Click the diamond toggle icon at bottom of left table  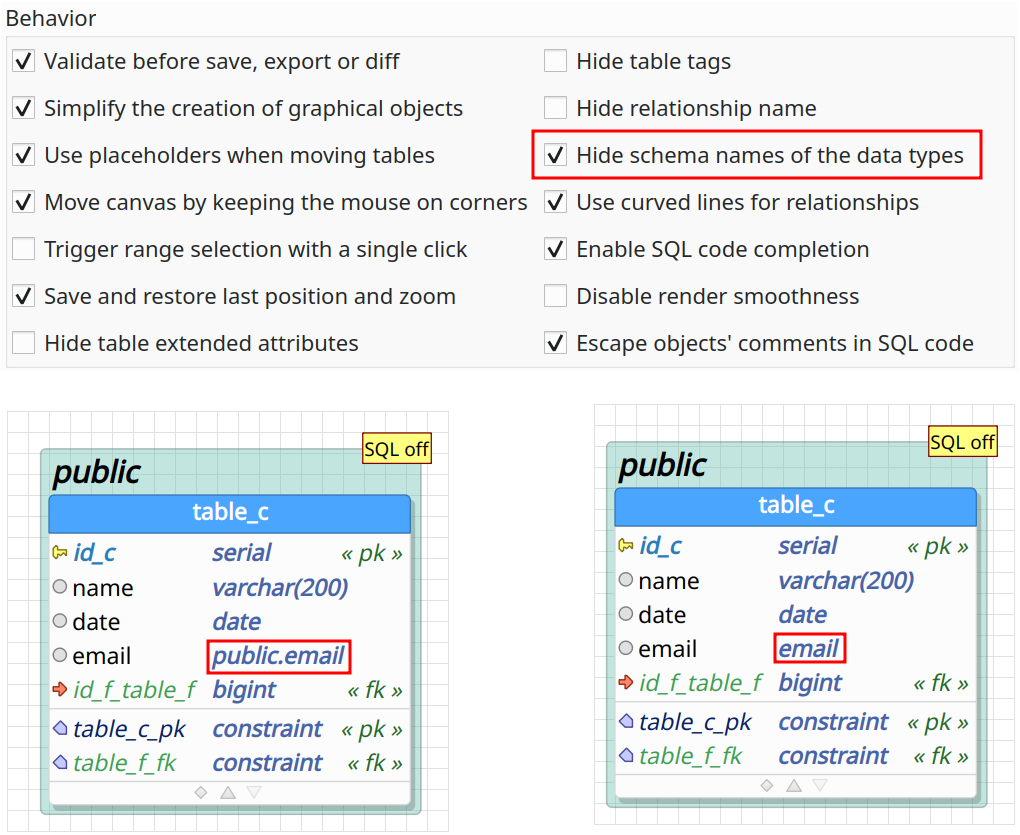pos(201,792)
